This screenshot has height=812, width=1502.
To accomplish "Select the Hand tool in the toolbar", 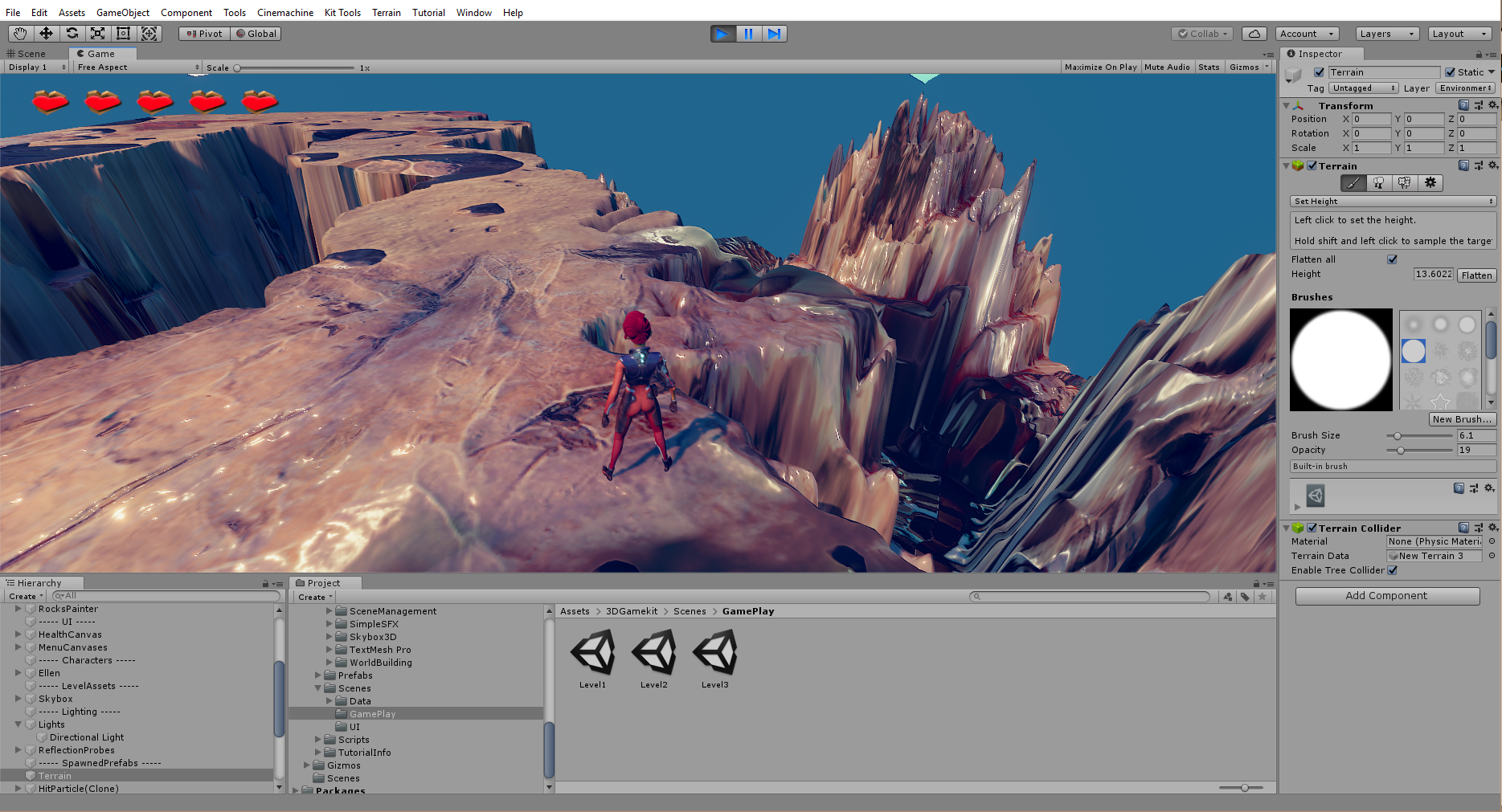I will [20, 34].
